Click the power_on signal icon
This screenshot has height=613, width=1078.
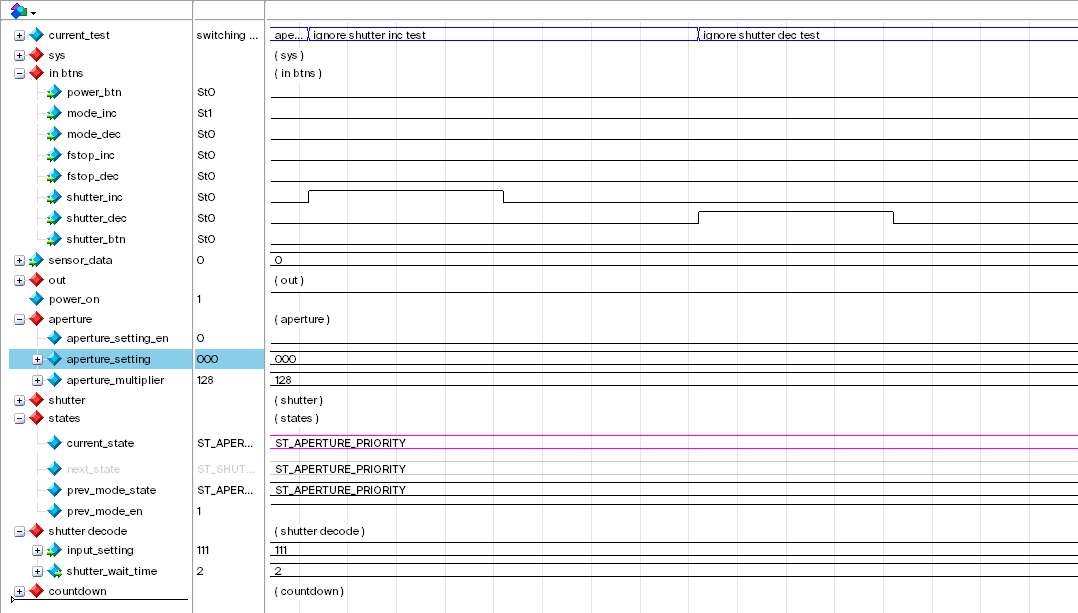(x=36, y=299)
